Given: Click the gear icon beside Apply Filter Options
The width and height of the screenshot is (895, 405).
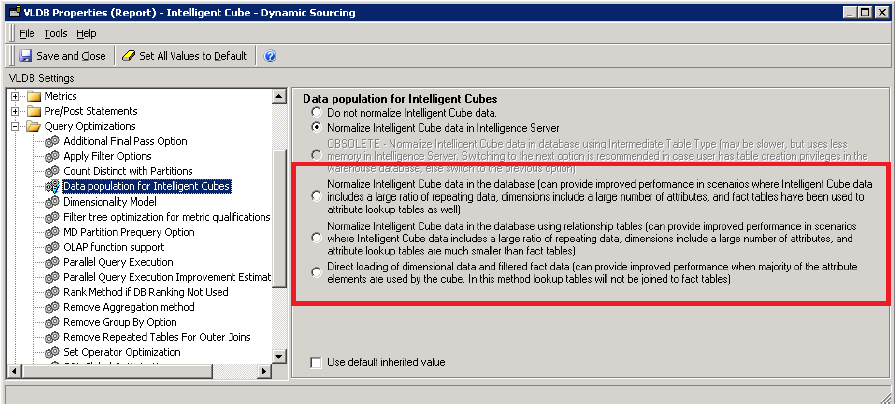Looking at the screenshot, I should click(x=52, y=156).
